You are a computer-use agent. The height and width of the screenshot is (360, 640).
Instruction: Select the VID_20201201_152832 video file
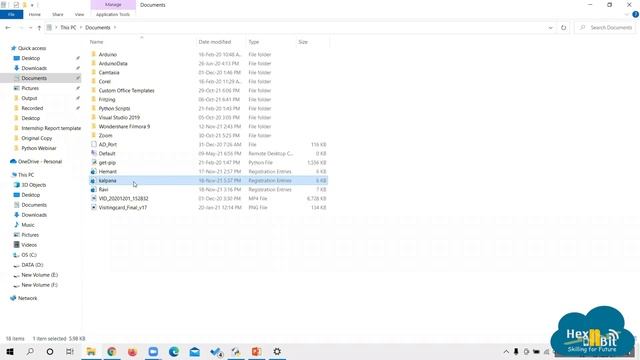(124, 198)
